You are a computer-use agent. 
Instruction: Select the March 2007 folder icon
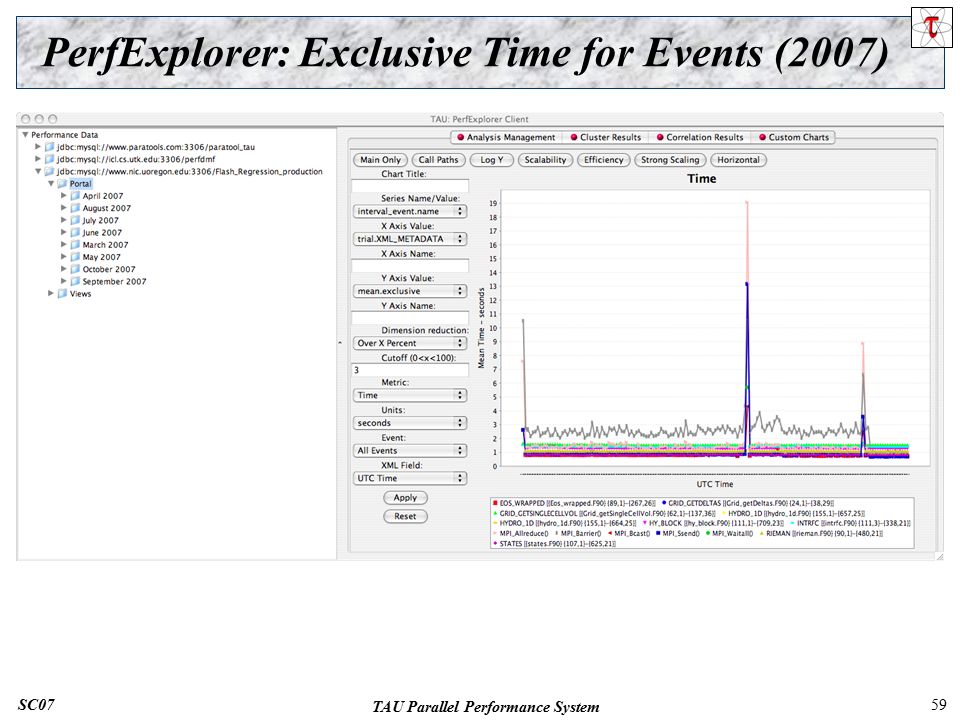coord(75,245)
